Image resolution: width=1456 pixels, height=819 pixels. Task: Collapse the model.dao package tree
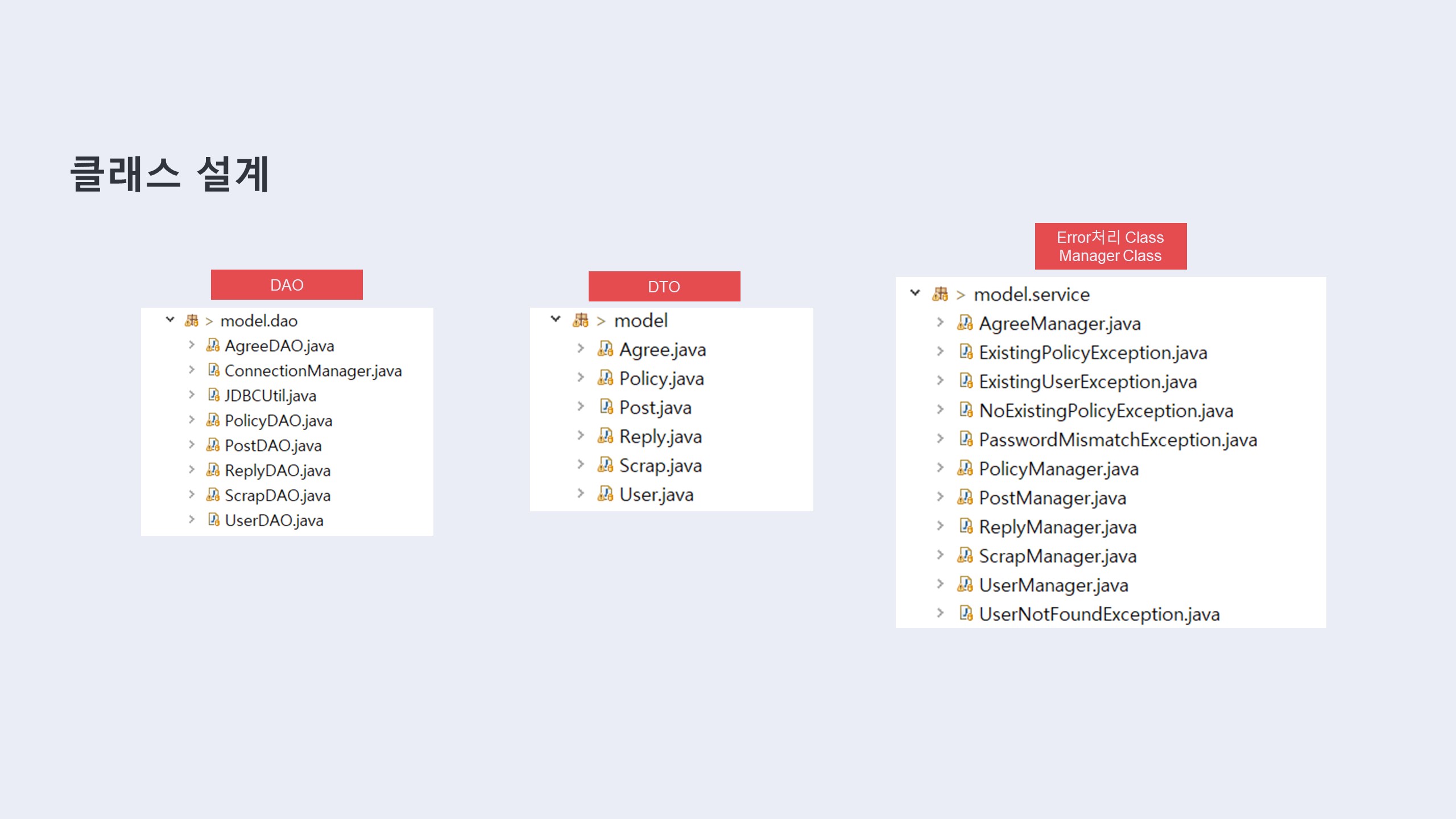coord(170,320)
